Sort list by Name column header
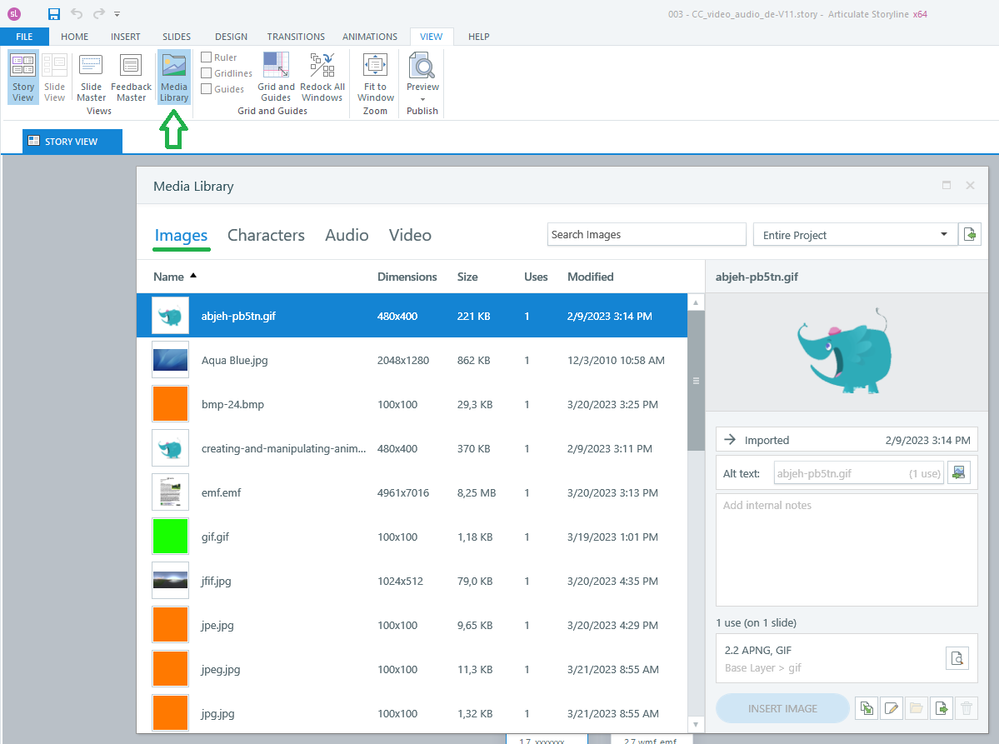 169,277
